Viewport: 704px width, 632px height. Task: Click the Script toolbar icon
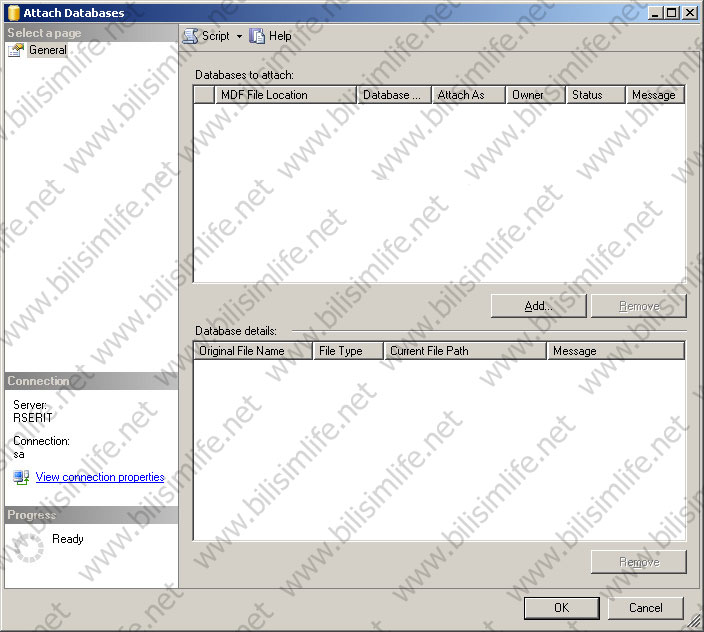coord(191,36)
